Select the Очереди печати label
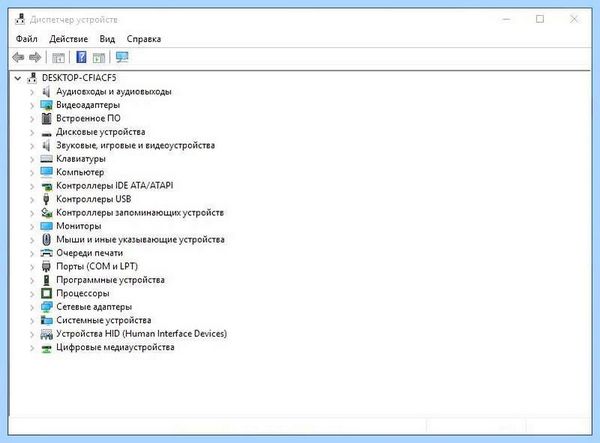This screenshot has width=600, height=443. (90, 253)
